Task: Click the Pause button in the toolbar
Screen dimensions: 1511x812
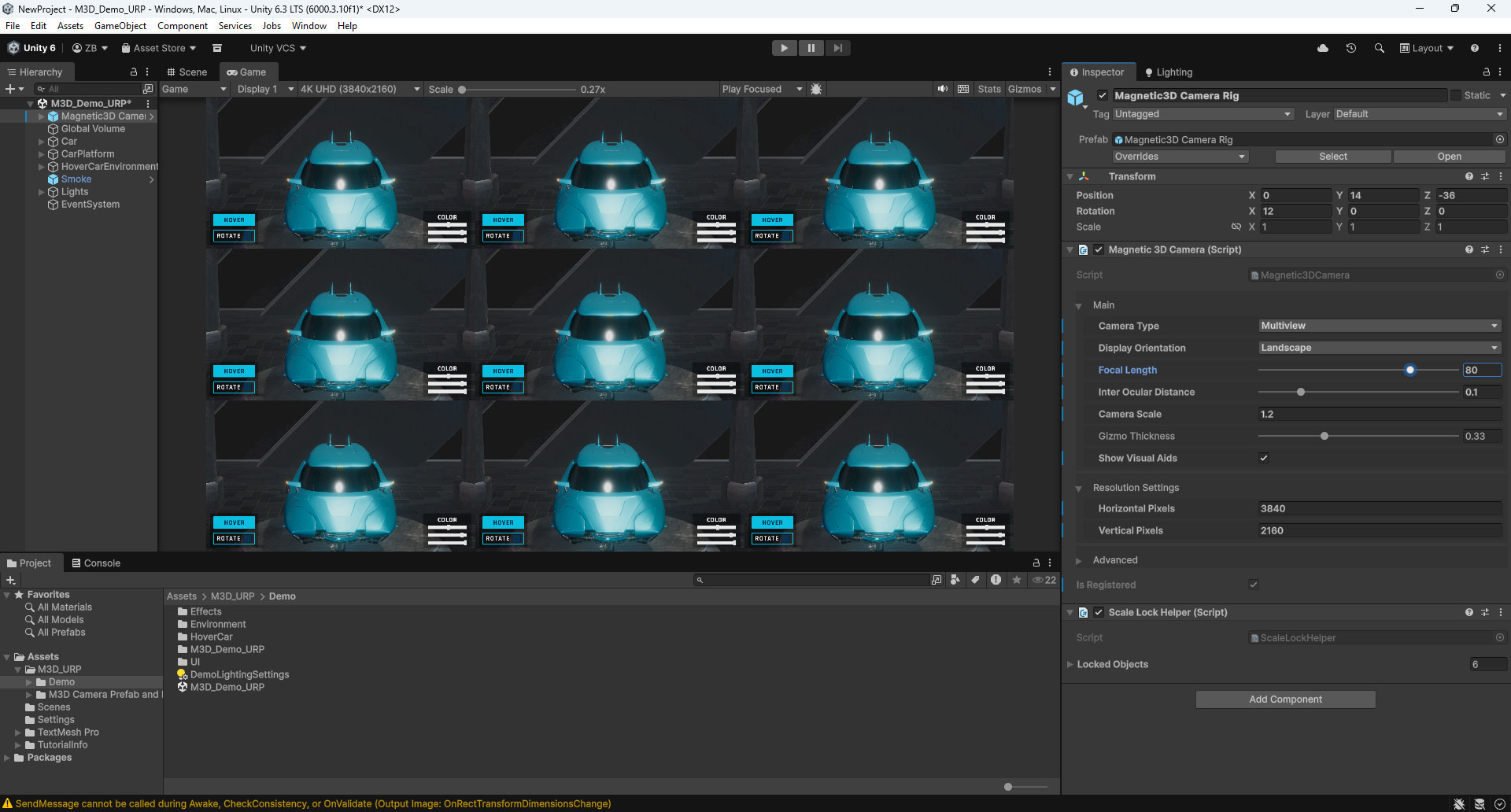Action: pos(811,48)
